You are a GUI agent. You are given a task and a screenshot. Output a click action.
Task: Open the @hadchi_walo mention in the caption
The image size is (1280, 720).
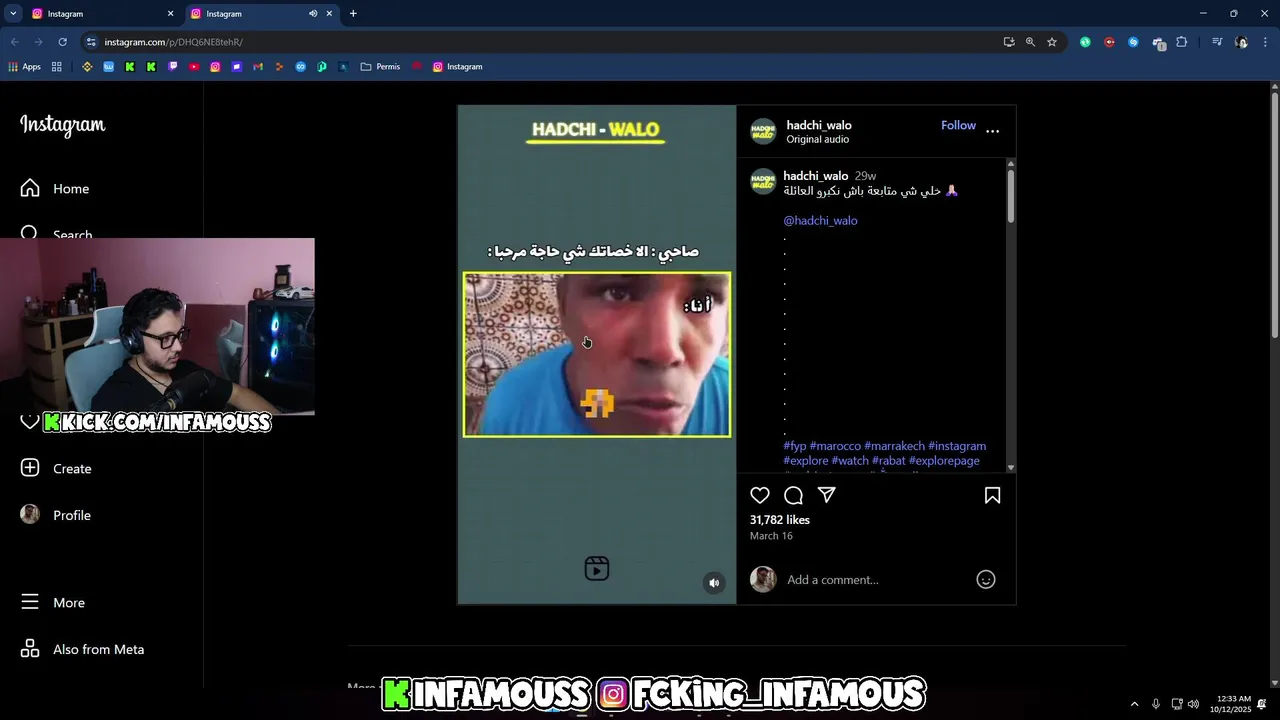[820, 220]
